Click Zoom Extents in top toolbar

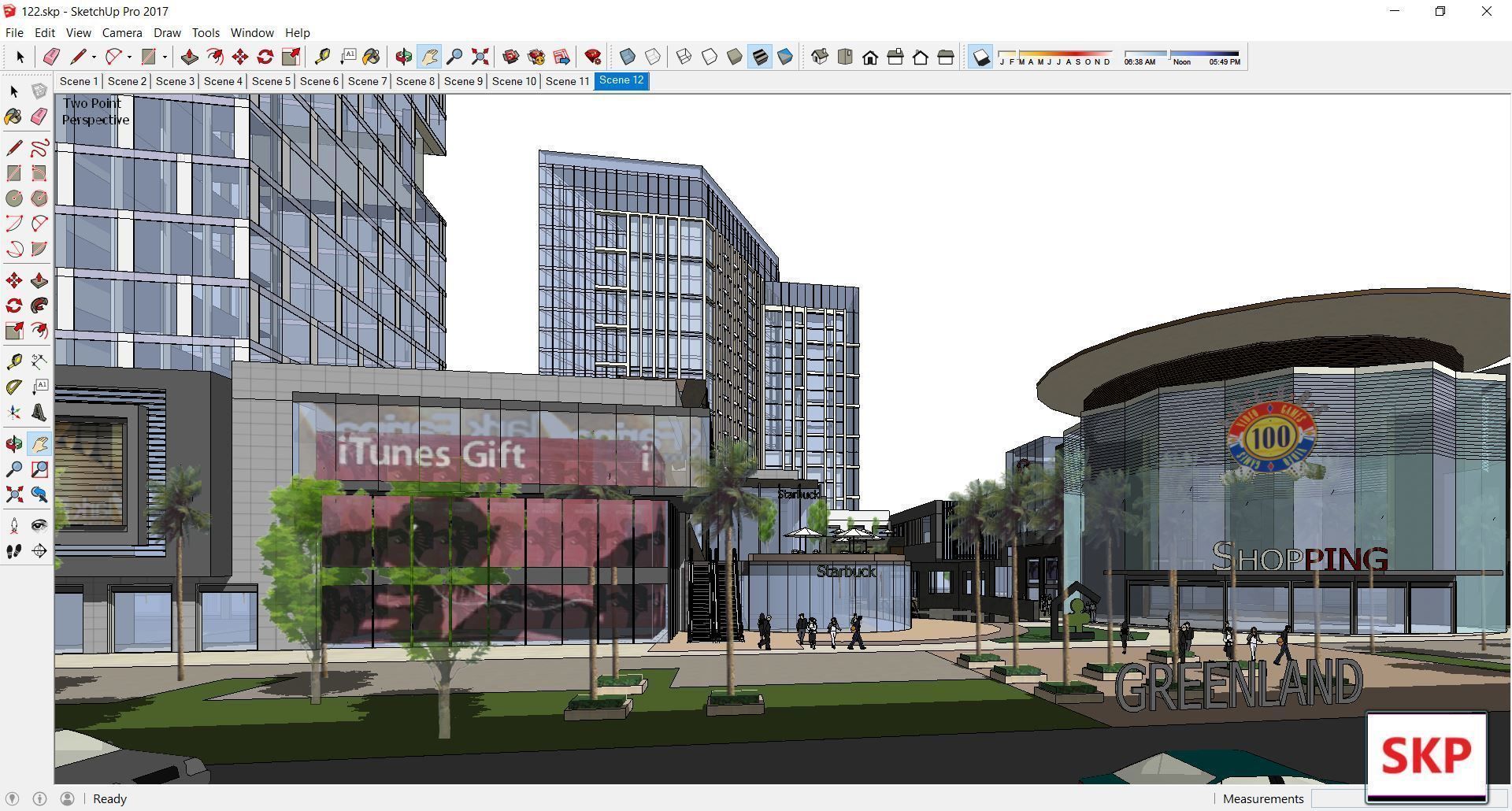tap(480, 57)
